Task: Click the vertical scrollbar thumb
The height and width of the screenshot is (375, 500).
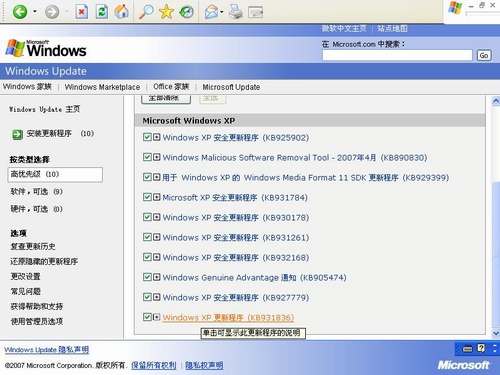Action: click(x=496, y=255)
